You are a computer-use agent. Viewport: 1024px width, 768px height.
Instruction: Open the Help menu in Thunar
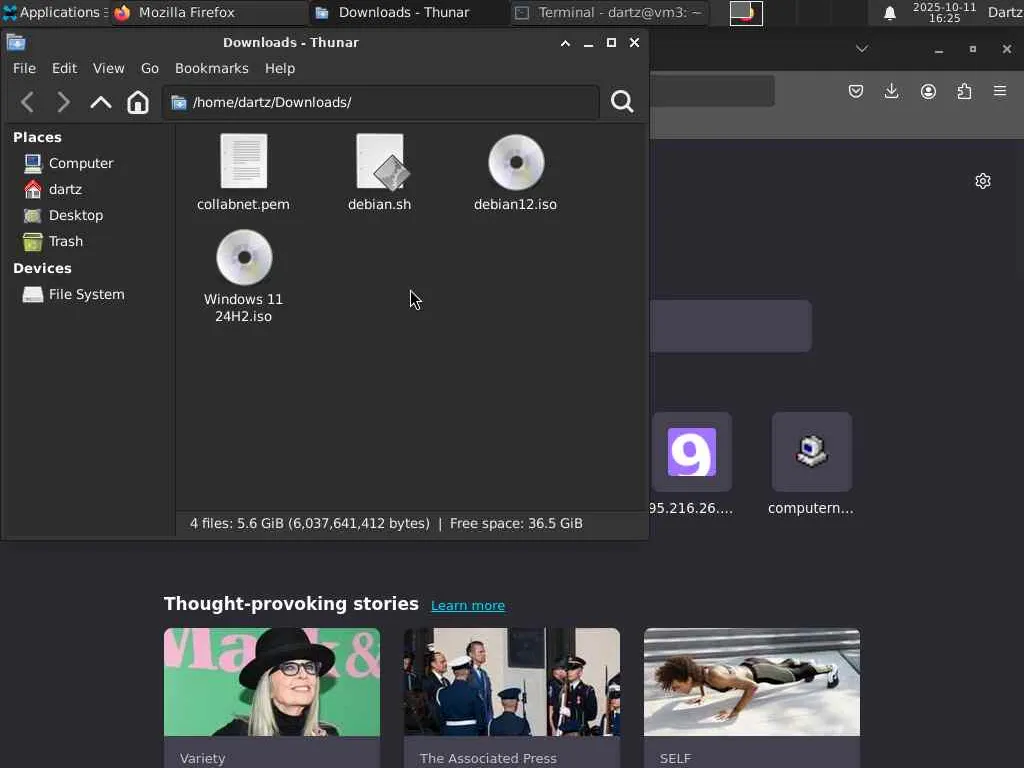tap(280, 69)
